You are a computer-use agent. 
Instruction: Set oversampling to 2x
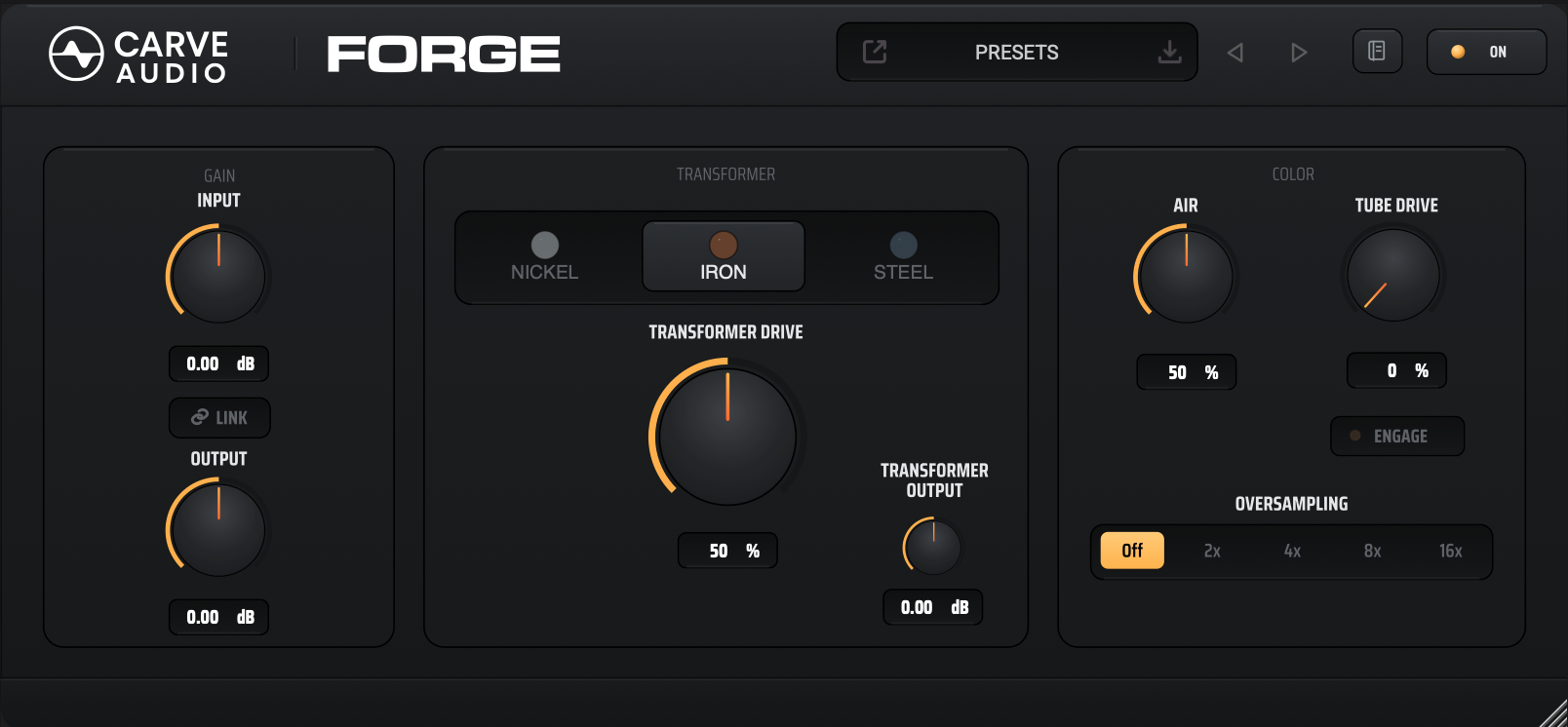[x=1212, y=551]
